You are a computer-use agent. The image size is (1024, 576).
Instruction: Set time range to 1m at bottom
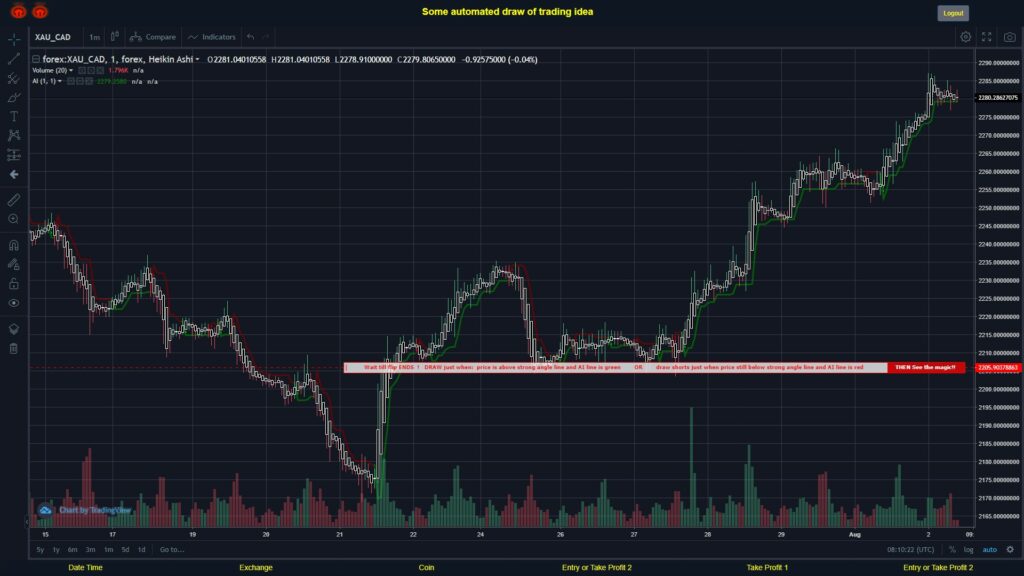[x=108, y=550]
